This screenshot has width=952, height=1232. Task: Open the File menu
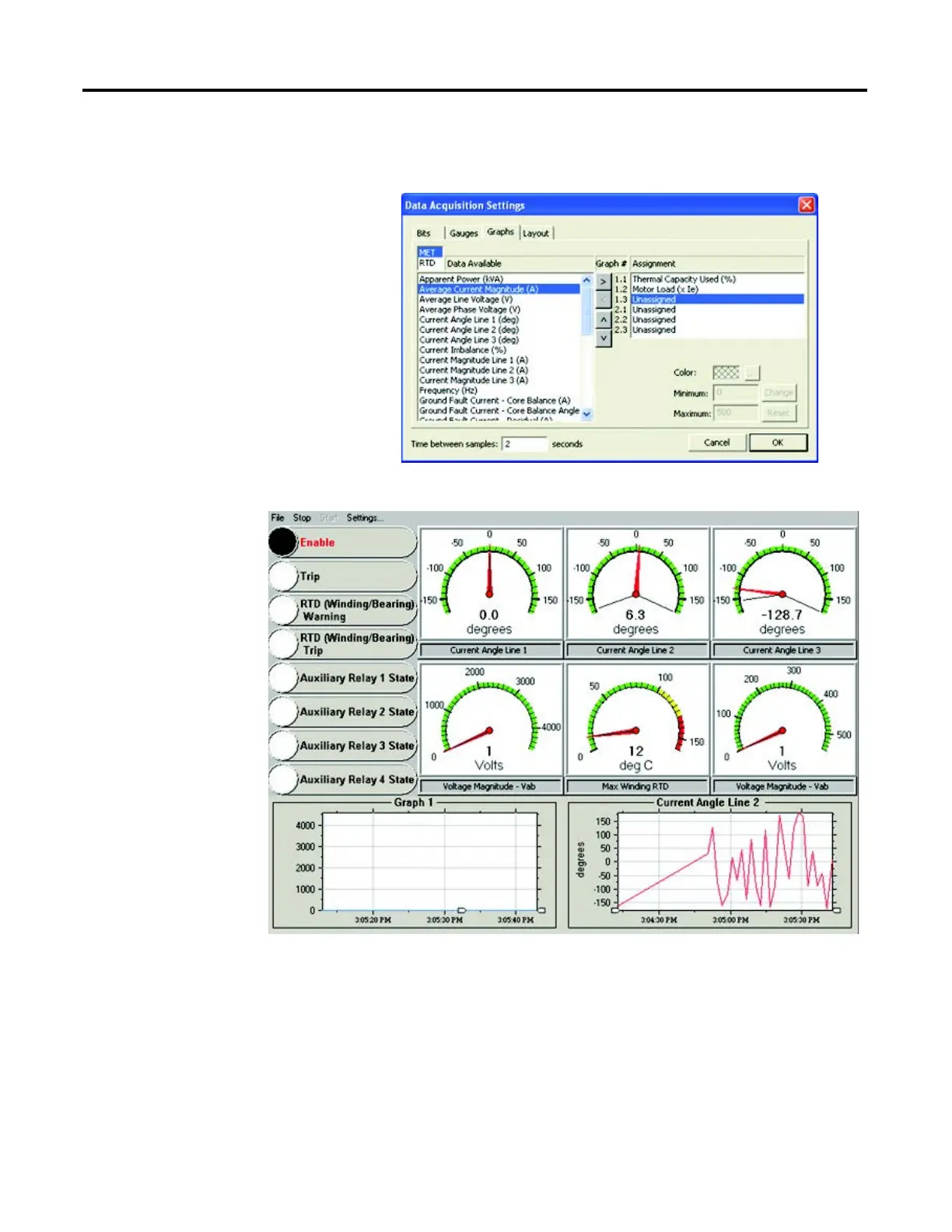click(x=278, y=518)
